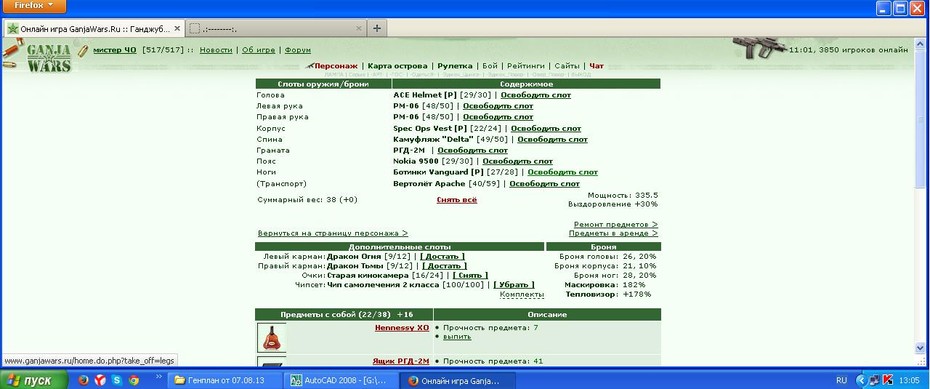
Task: Click выпить link for Hennessy
Action: pyautogui.click(x=457, y=337)
